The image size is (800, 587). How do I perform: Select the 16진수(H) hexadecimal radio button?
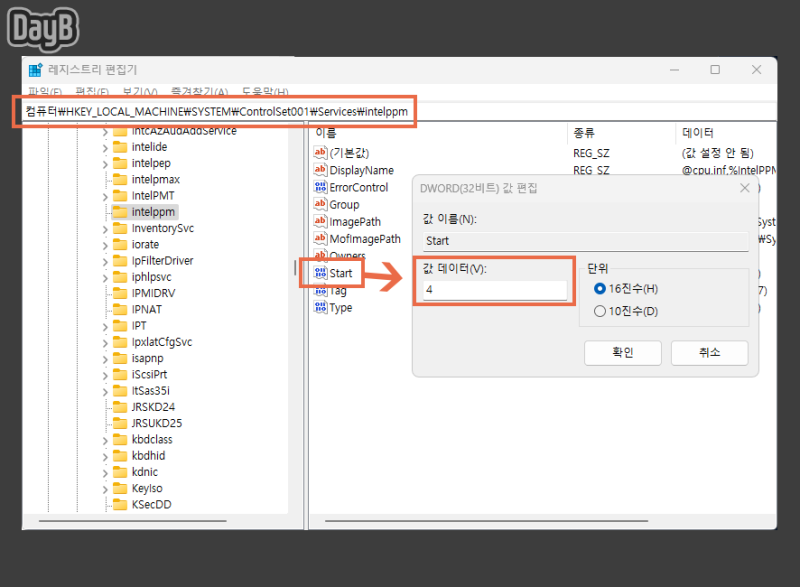coord(600,289)
